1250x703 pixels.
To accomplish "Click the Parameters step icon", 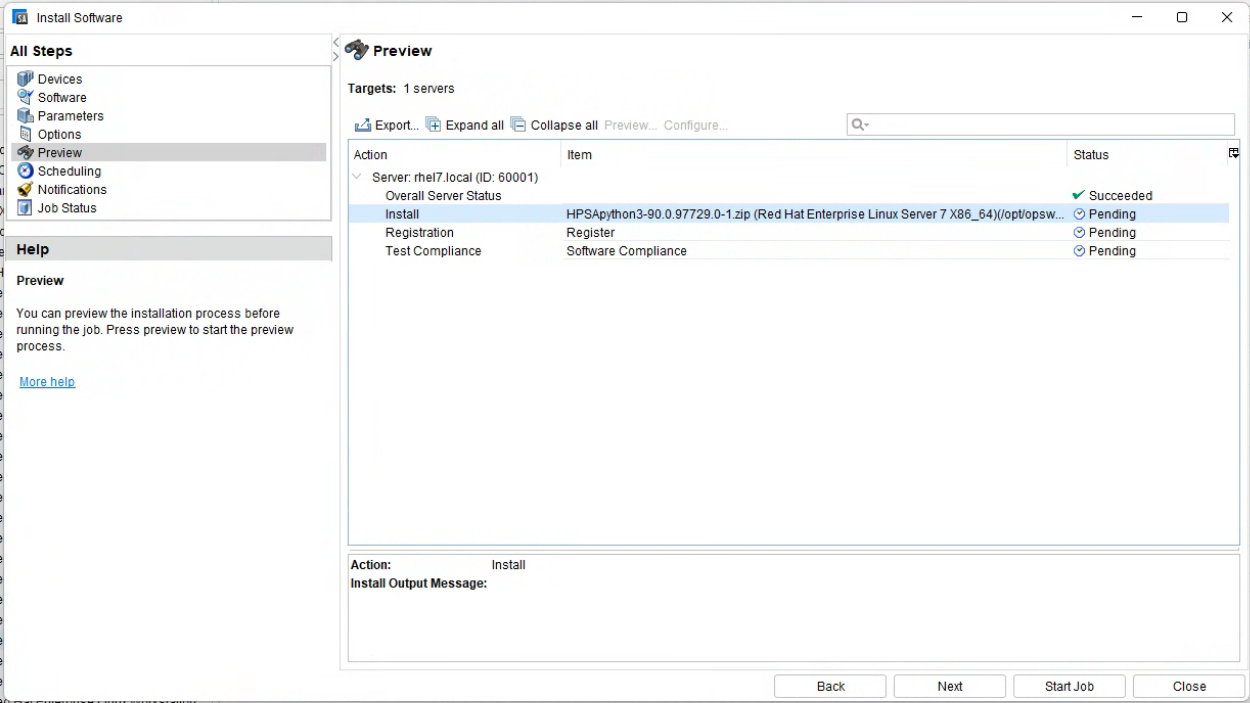I will coord(25,116).
